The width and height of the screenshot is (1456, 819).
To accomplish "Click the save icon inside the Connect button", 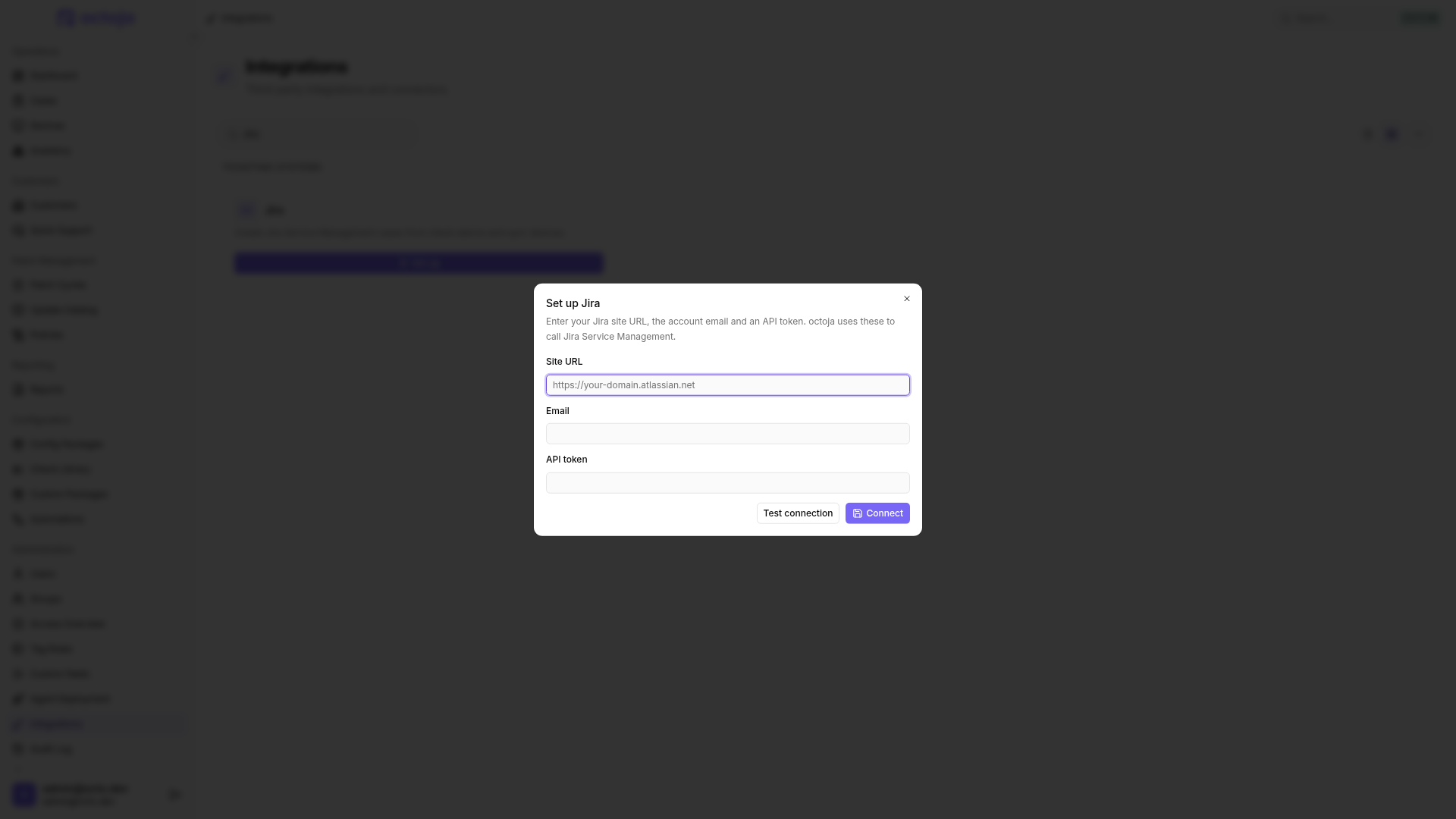I will coord(858,513).
